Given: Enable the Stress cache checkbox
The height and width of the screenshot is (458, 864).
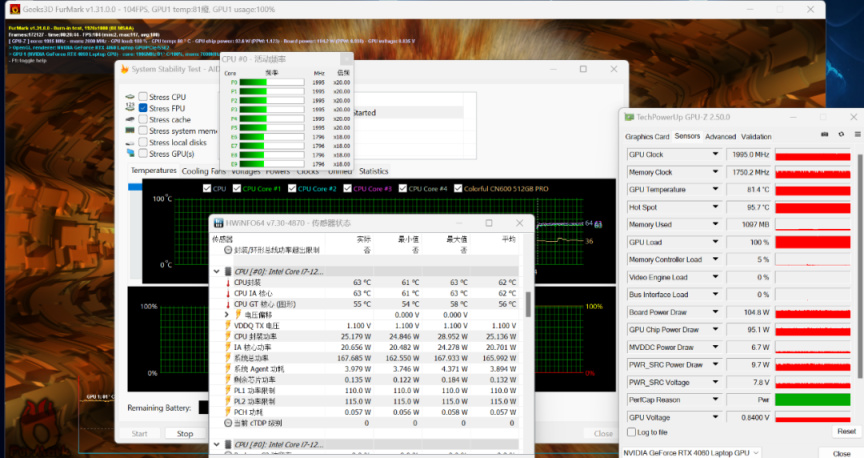Looking at the screenshot, I should coord(143,119).
